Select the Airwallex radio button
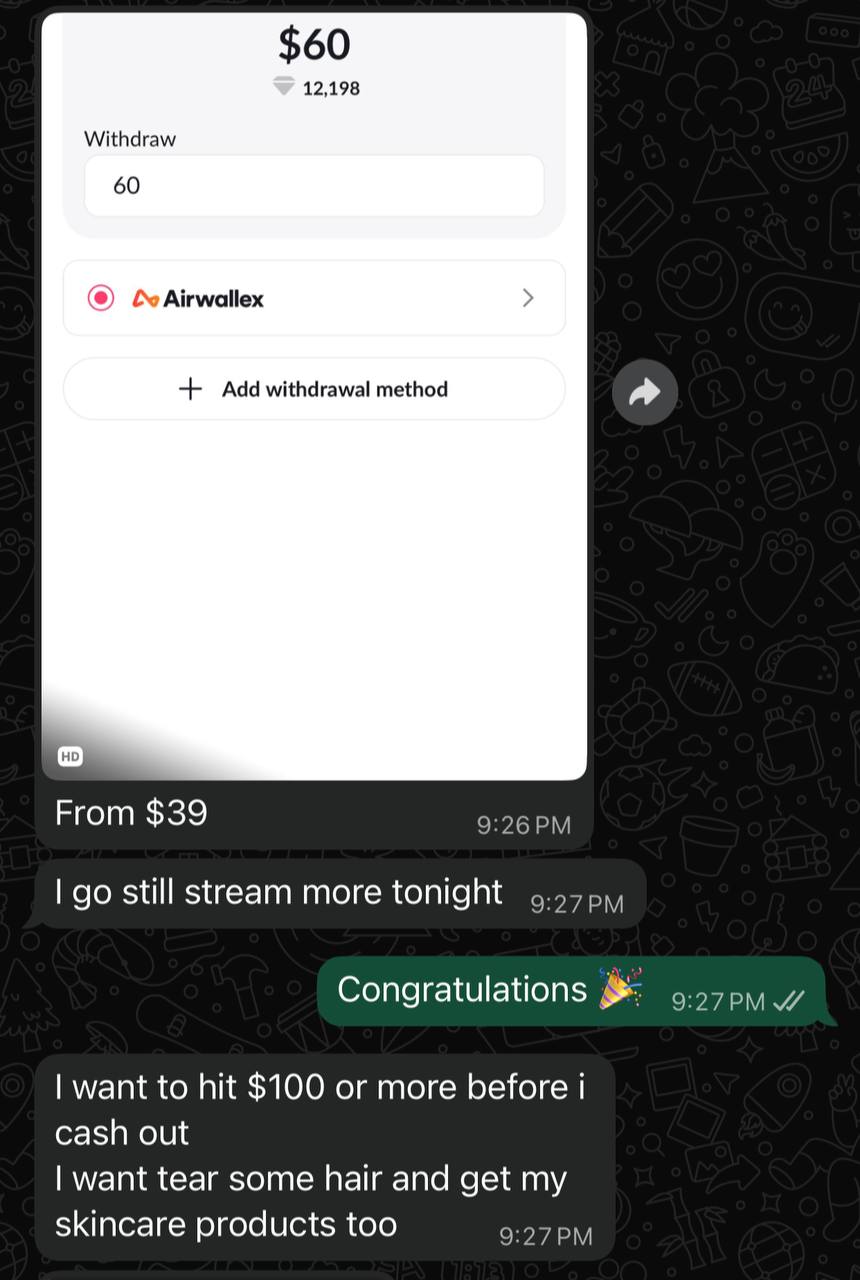The image size is (860, 1280). click(x=101, y=298)
